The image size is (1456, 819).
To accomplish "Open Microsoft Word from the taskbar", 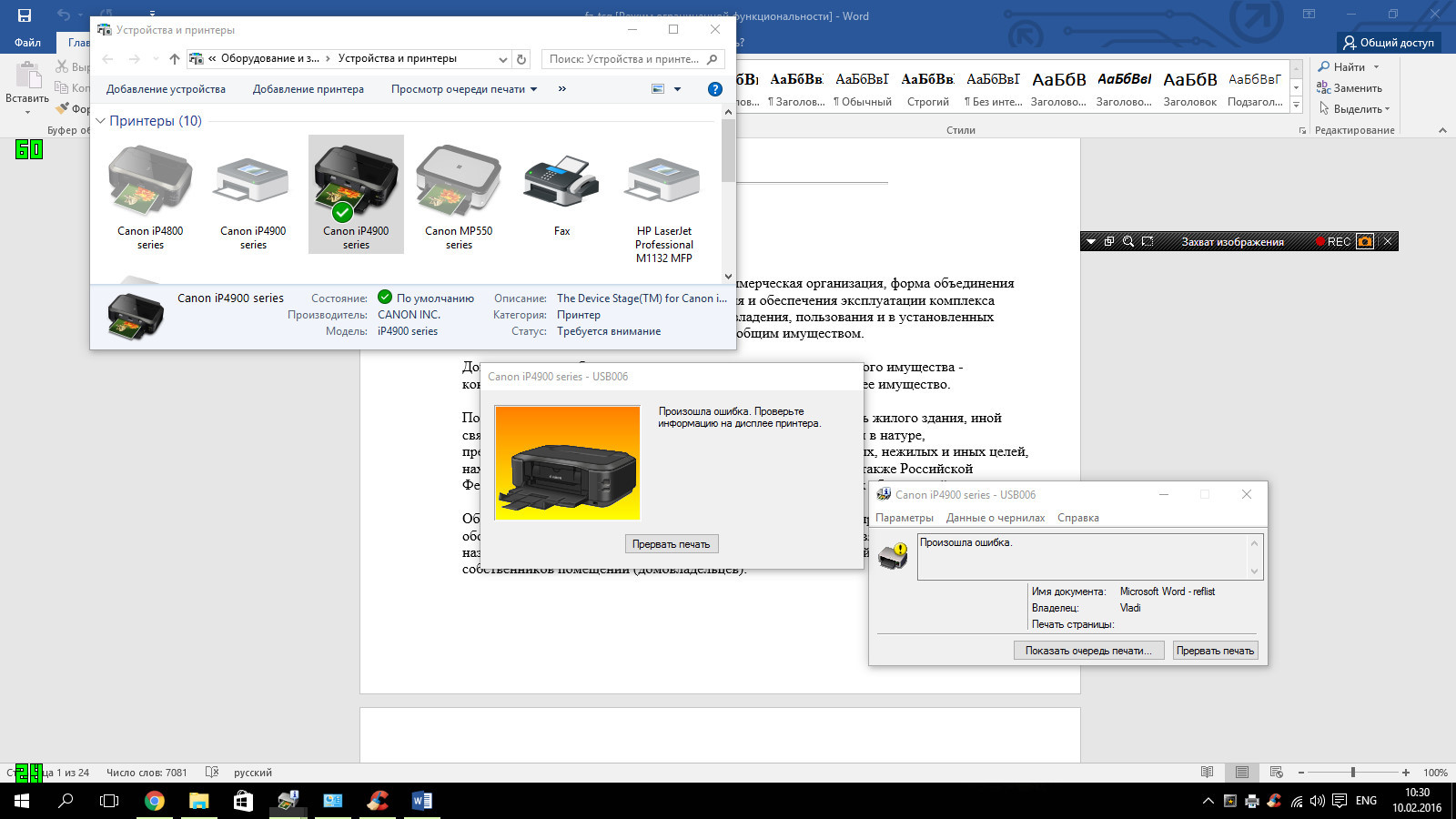I will tap(421, 801).
